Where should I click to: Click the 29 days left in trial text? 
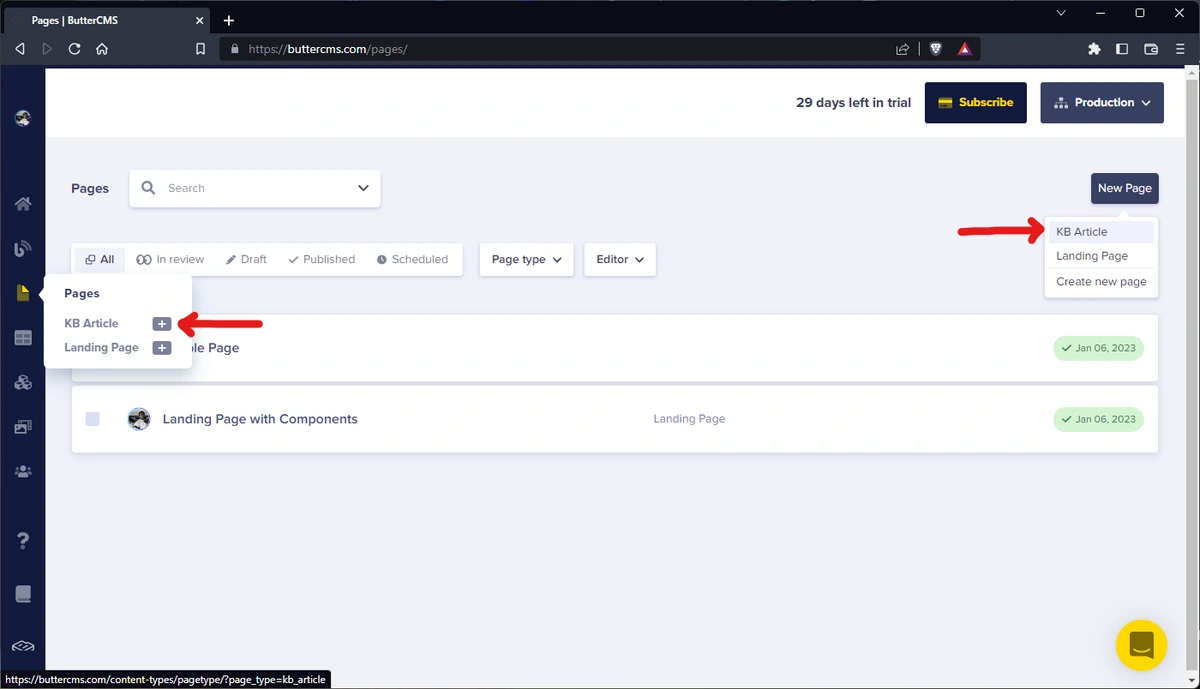coord(853,102)
